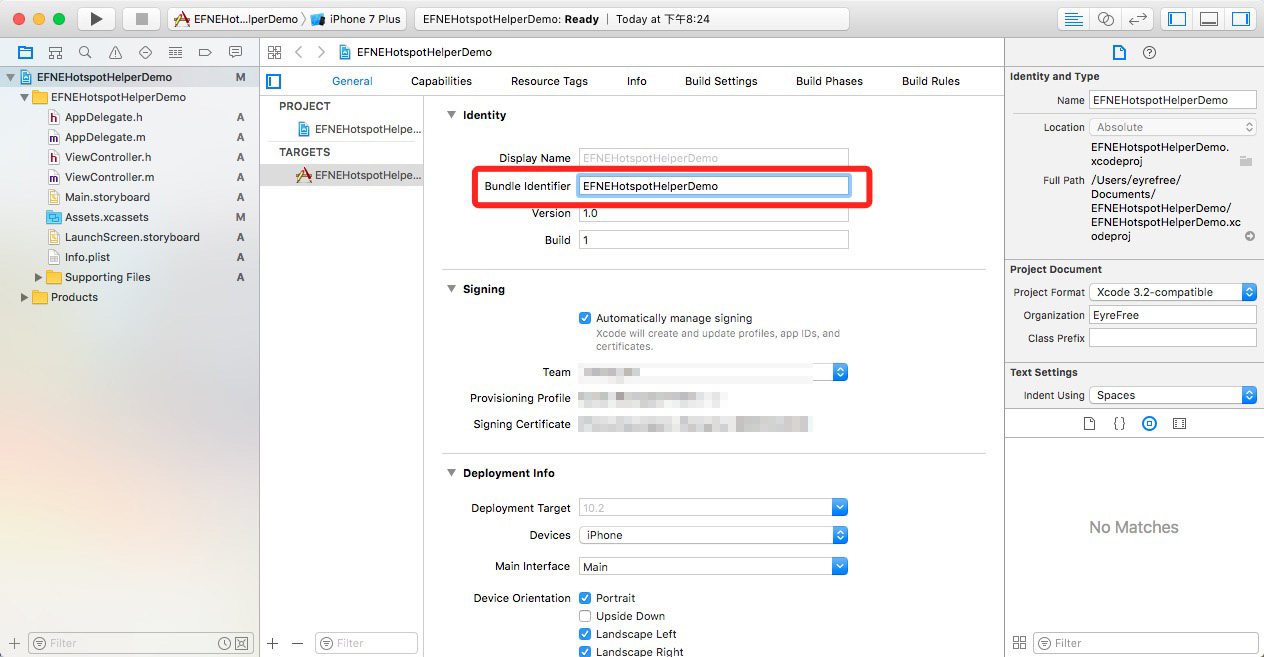1264x657 pixels.
Task: Open the Project Format dropdown
Action: (x=1172, y=292)
